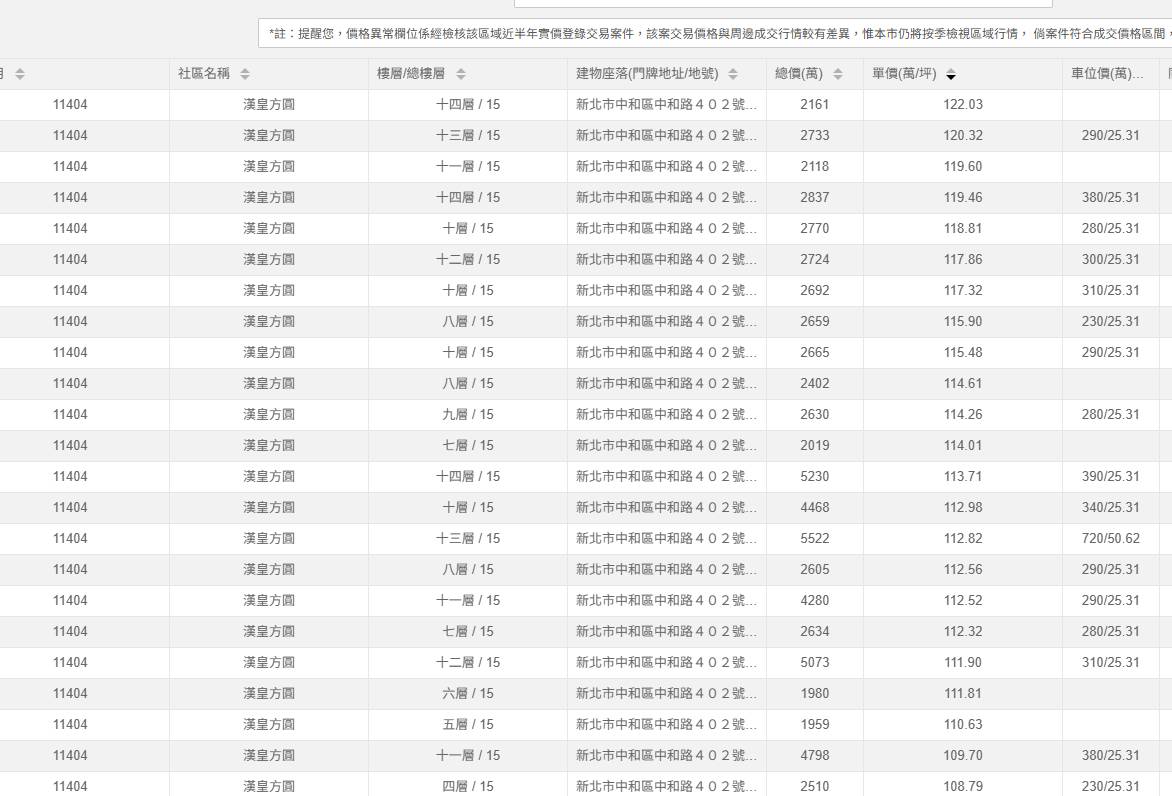Click the 樓層/總樓層 header text

coord(410,73)
